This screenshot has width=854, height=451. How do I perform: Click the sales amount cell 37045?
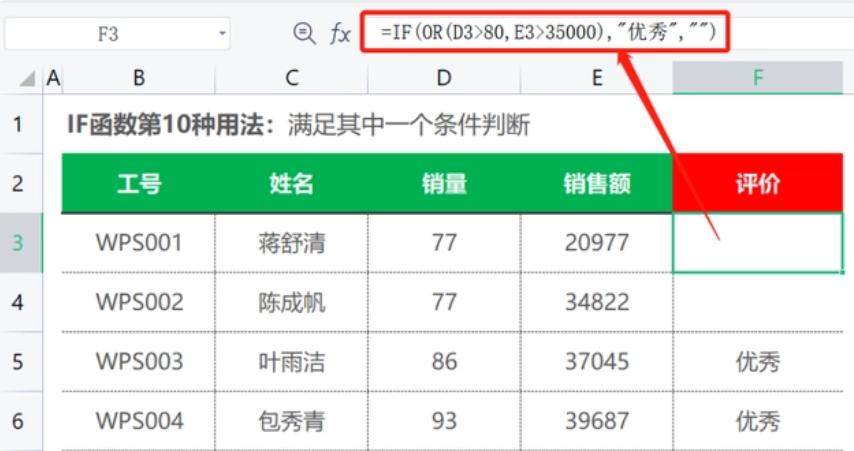pos(596,361)
